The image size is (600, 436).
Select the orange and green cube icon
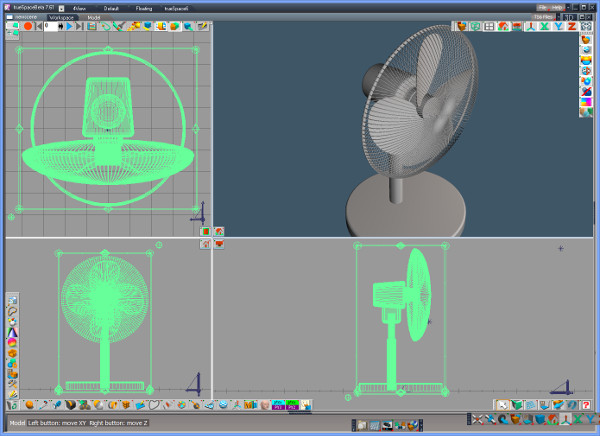click(175, 26)
